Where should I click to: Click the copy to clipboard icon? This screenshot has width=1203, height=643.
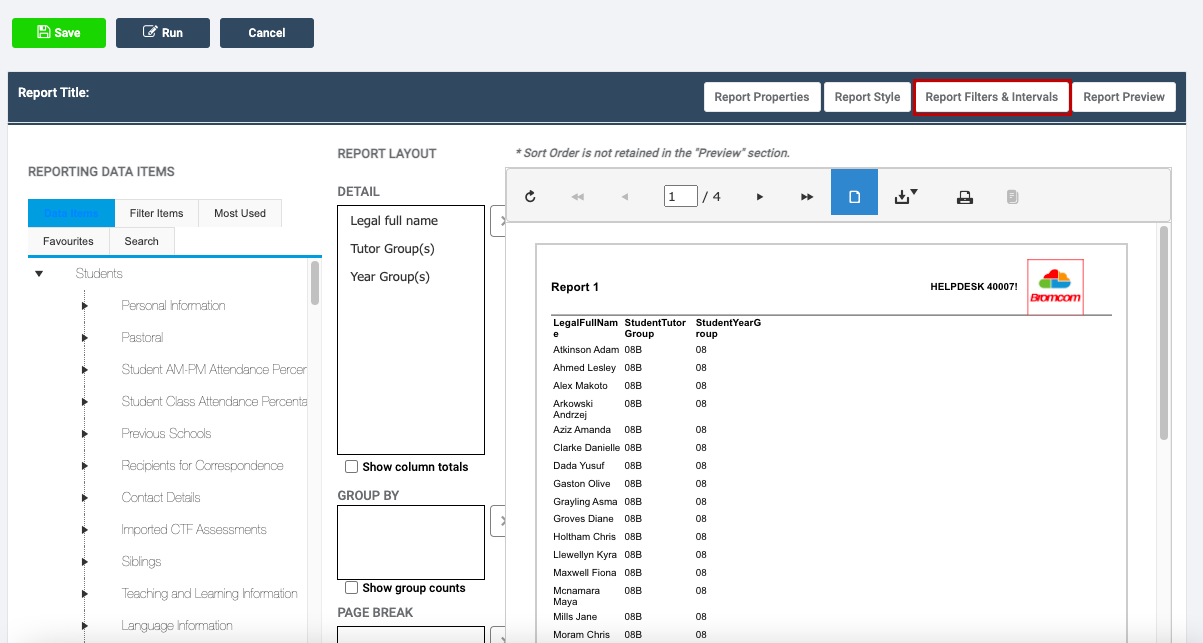point(1012,196)
